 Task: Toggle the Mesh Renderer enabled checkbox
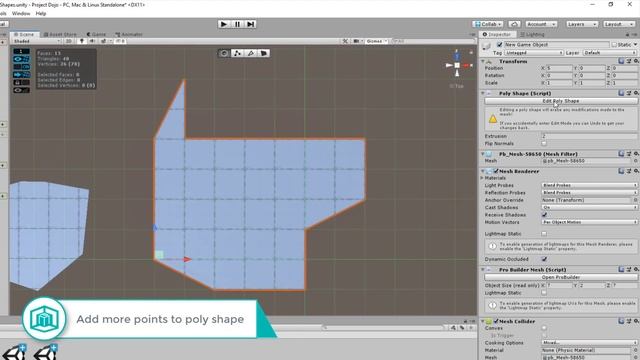[496, 171]
